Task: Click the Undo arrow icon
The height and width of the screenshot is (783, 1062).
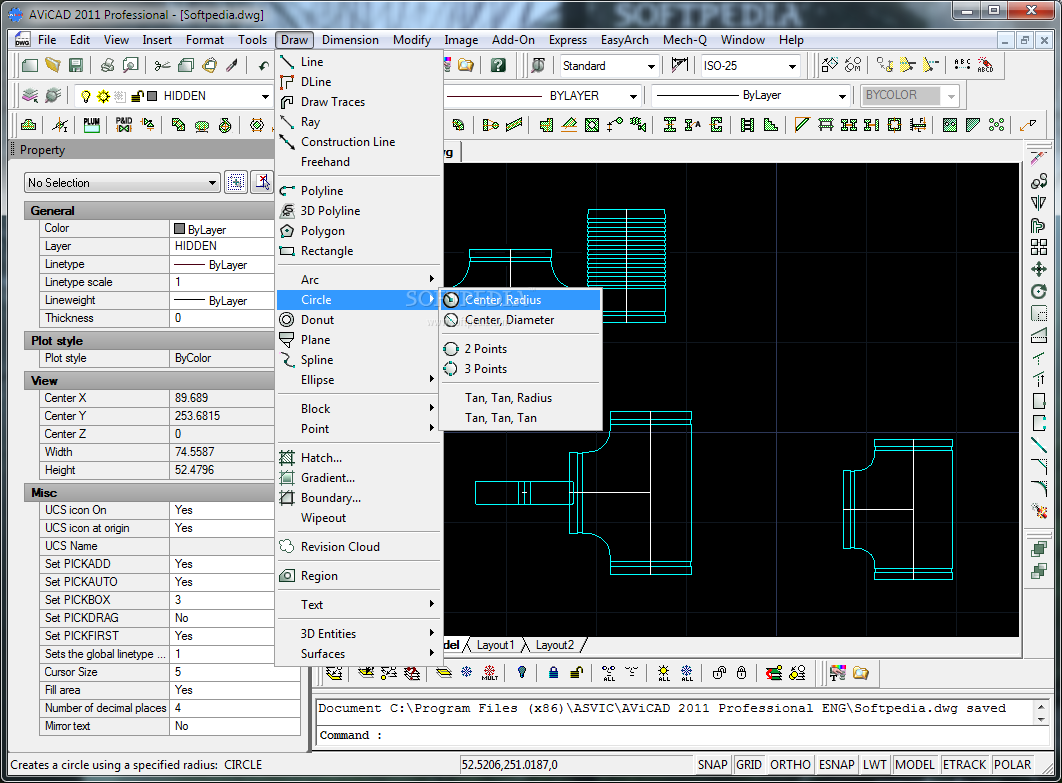Action: point(263,66)
